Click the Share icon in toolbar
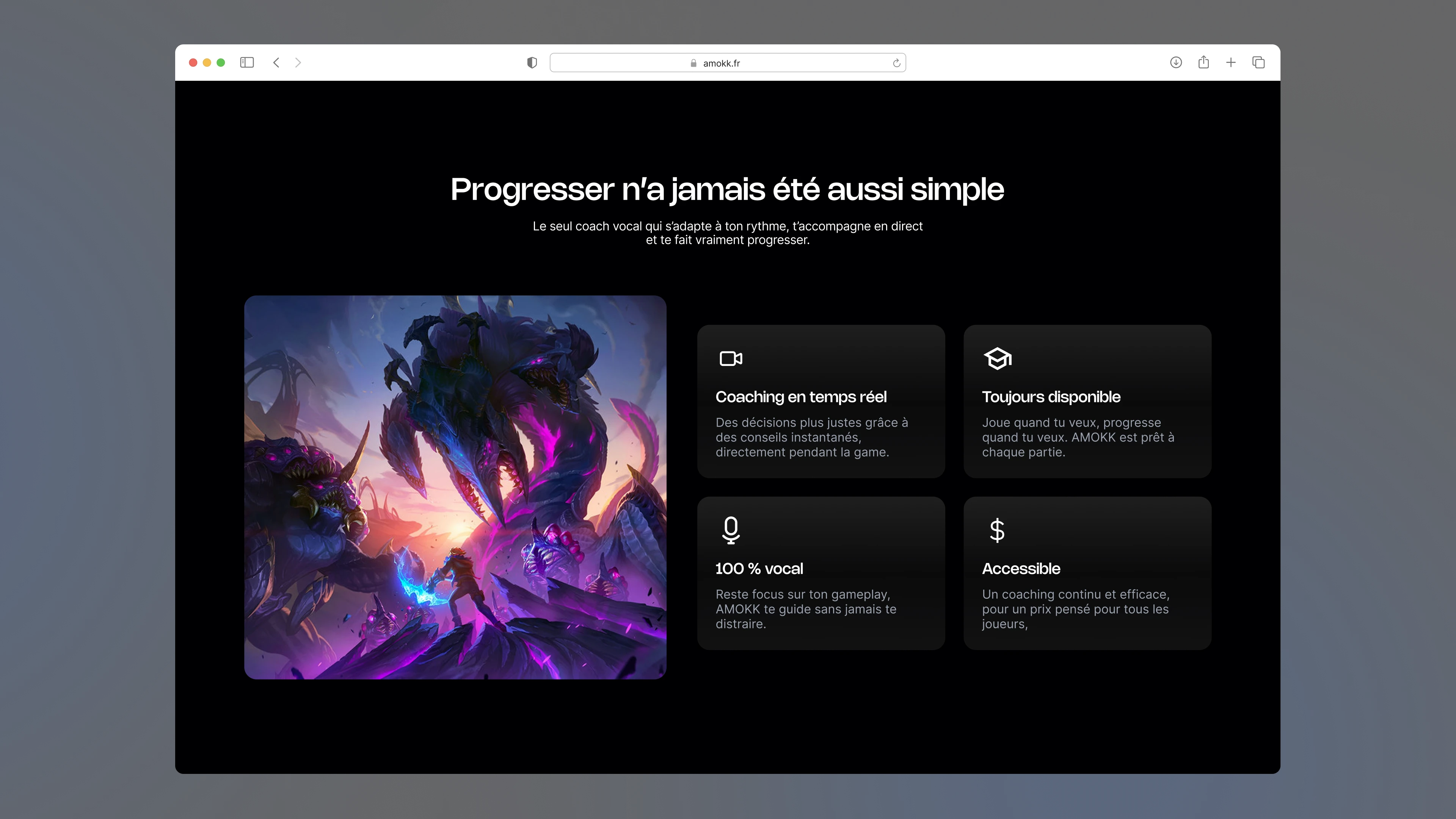1456x819 pixels. pos(1203,63)
